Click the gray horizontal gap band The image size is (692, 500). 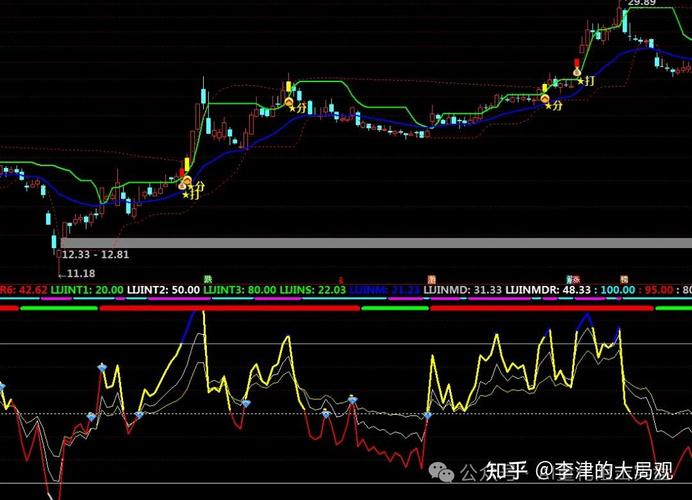376,243
